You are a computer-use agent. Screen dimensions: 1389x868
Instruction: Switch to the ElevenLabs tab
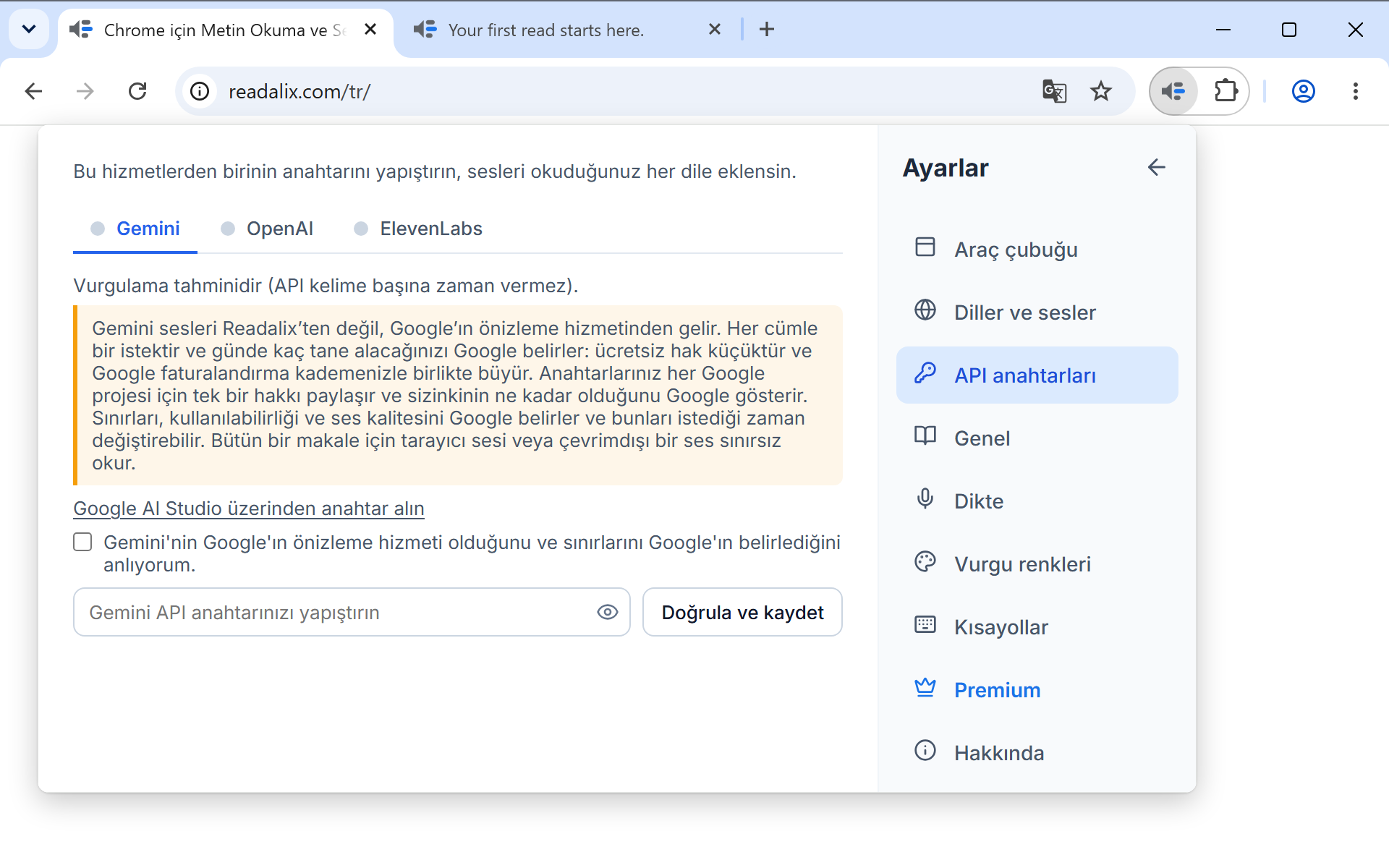pos(418,229)
